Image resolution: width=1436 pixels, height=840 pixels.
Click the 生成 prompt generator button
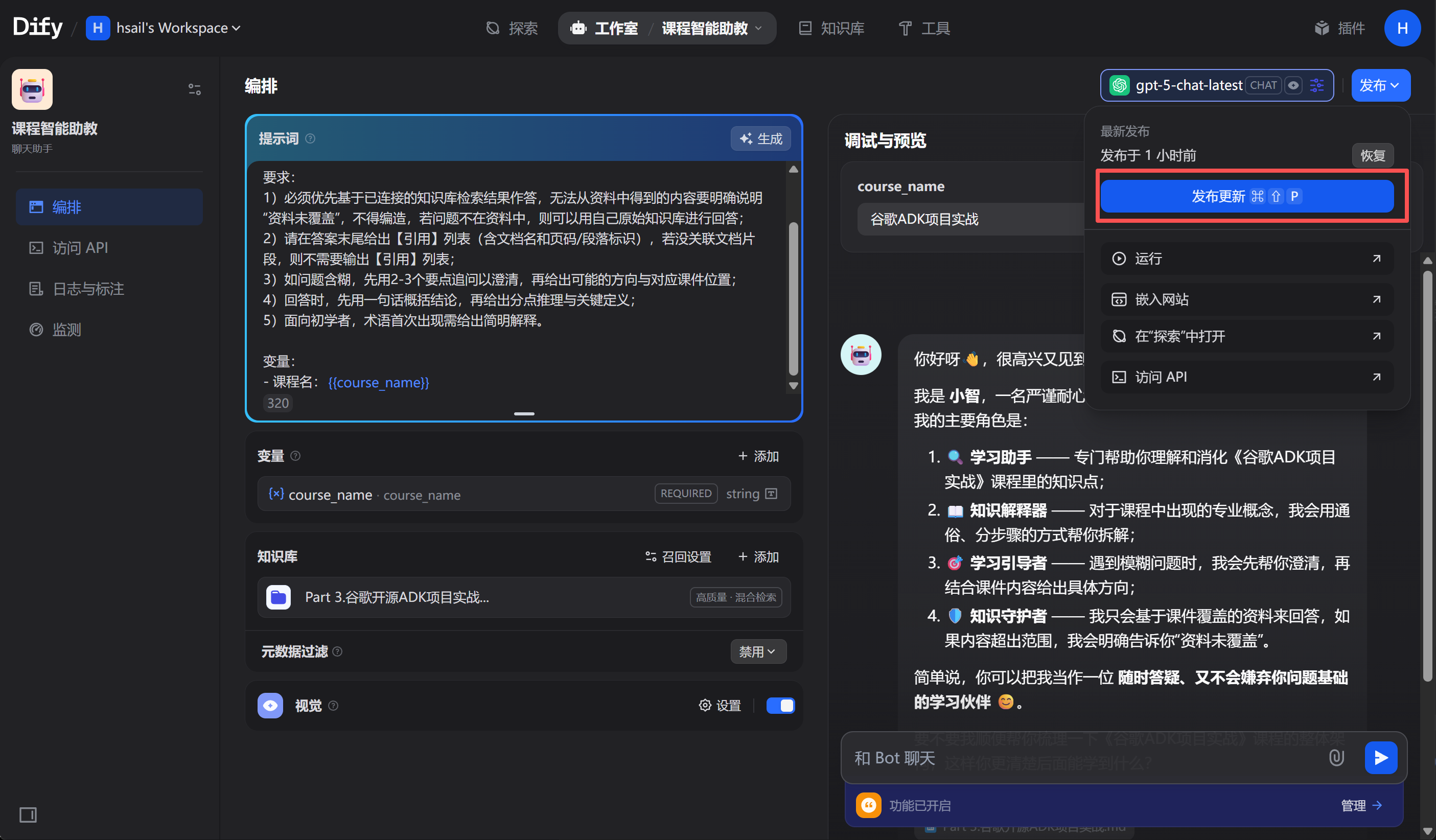[760, 138]
